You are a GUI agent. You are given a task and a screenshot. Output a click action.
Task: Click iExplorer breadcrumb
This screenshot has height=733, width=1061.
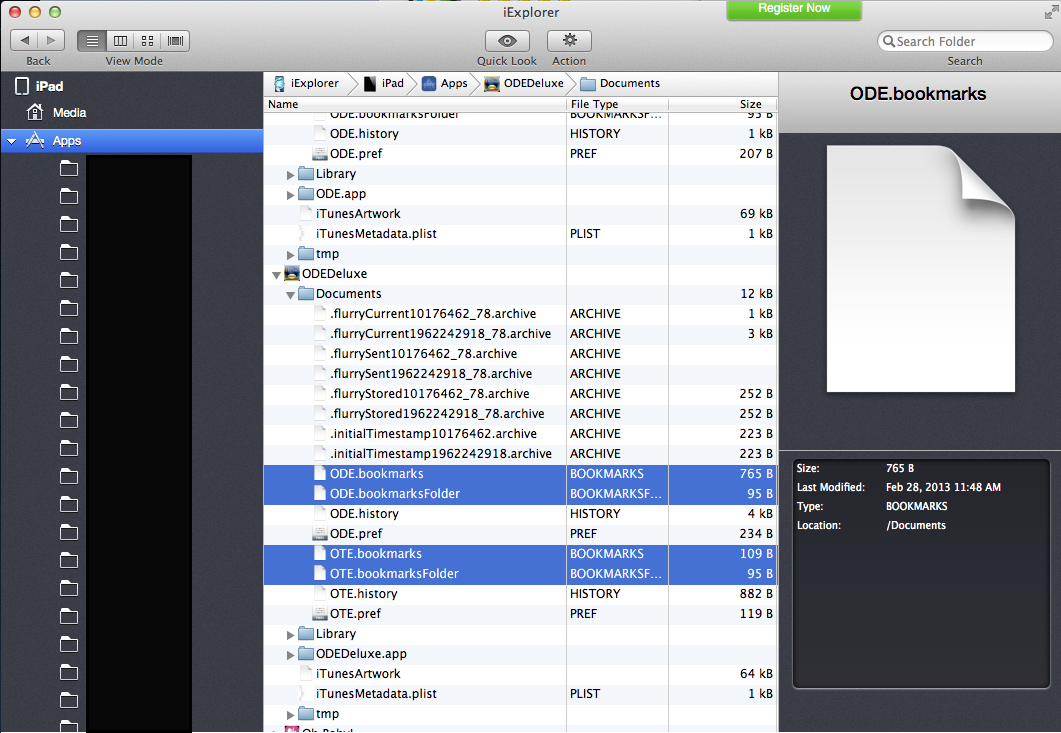point(307,83)
